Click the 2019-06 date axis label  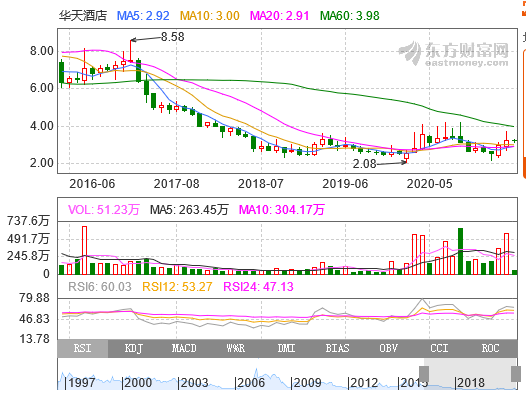click(345, 184)
